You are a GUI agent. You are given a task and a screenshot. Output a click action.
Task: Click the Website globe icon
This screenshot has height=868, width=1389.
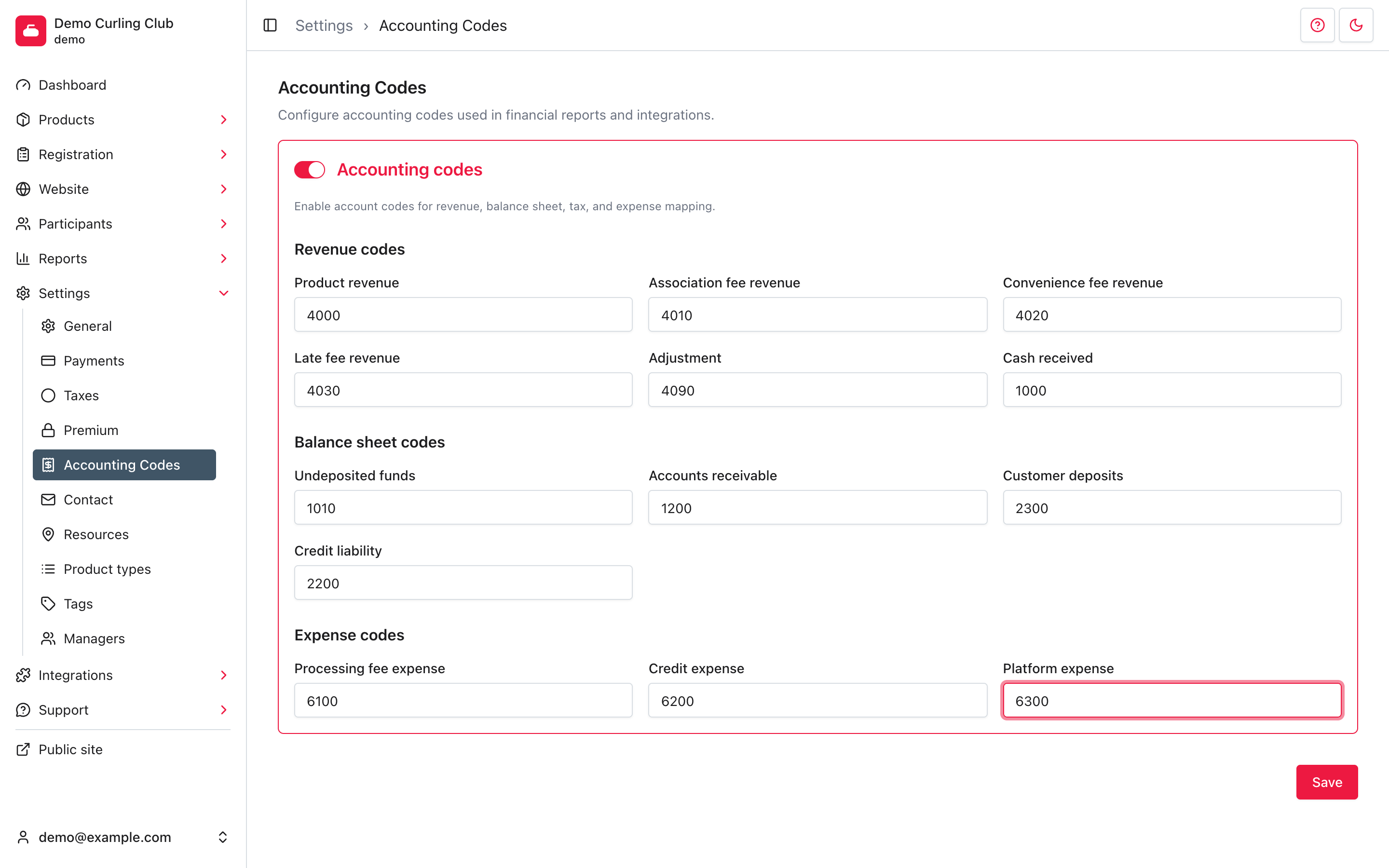23,189
